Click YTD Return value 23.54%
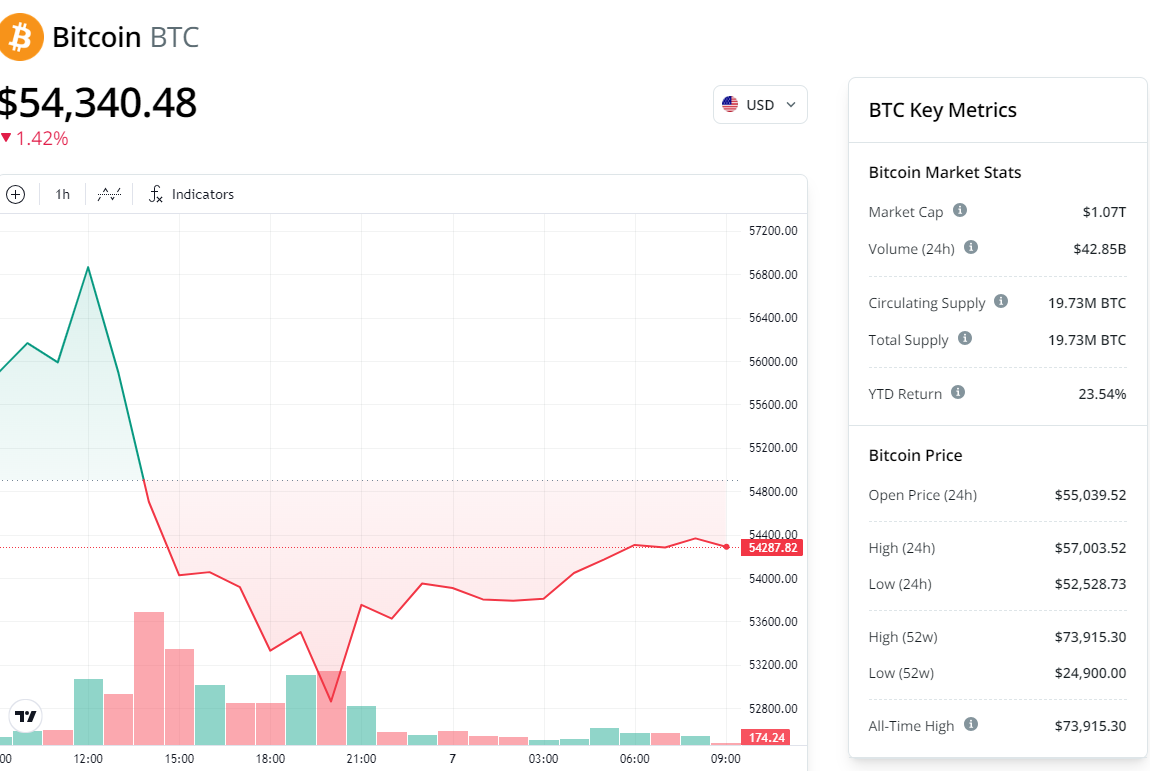The image size is (1150, 771). click(1102, 395)
